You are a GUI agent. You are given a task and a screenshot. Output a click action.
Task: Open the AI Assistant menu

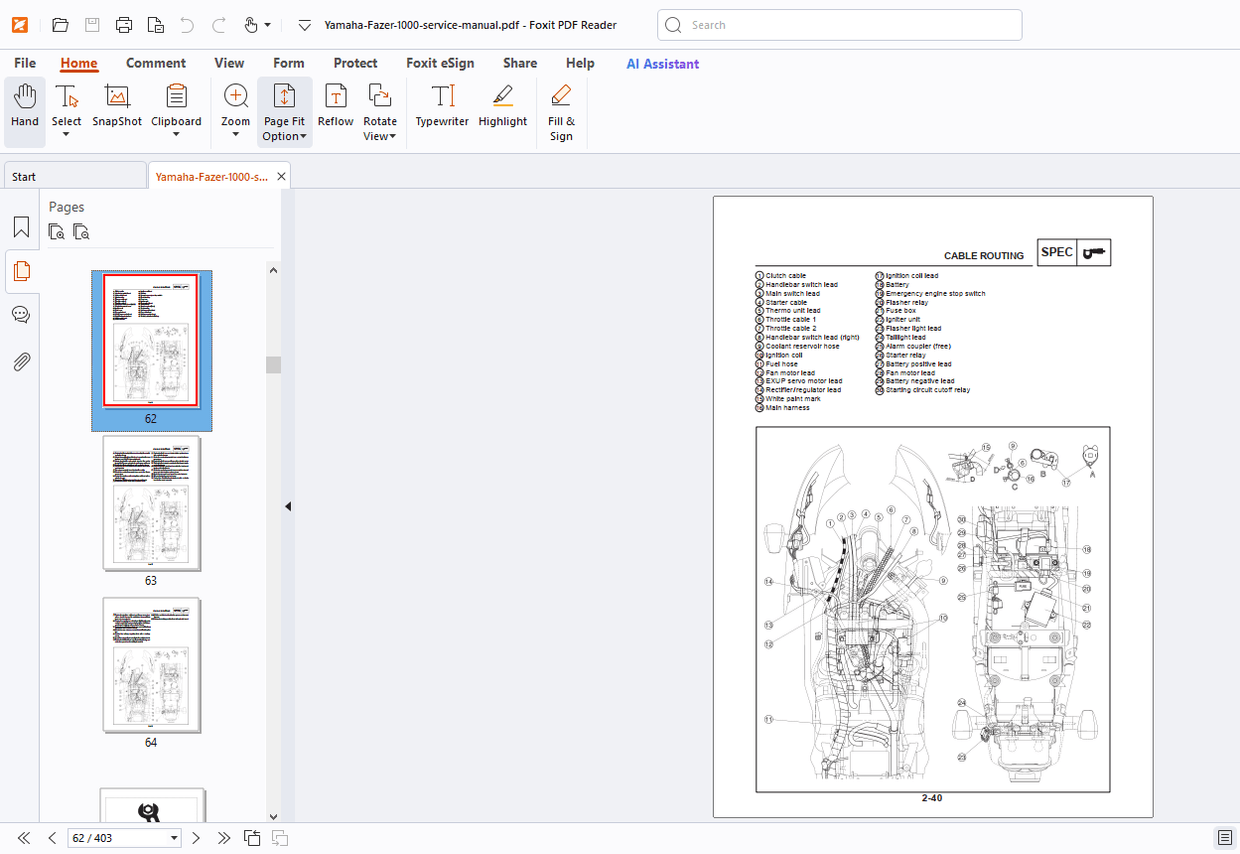(x=662, y=62)
